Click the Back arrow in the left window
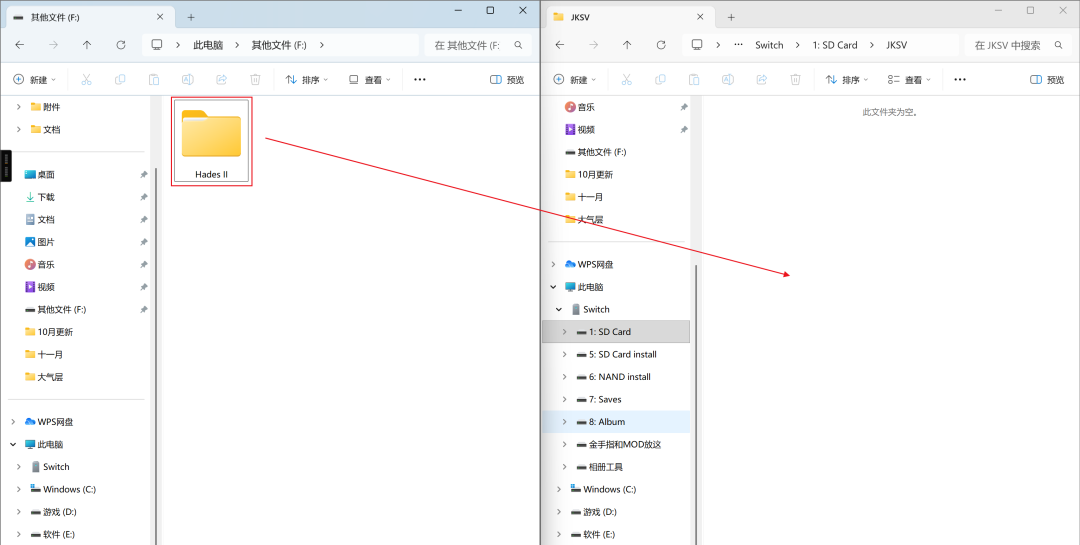The height and width of the screenshot is (545, 1080). click(x=20, y=45)
